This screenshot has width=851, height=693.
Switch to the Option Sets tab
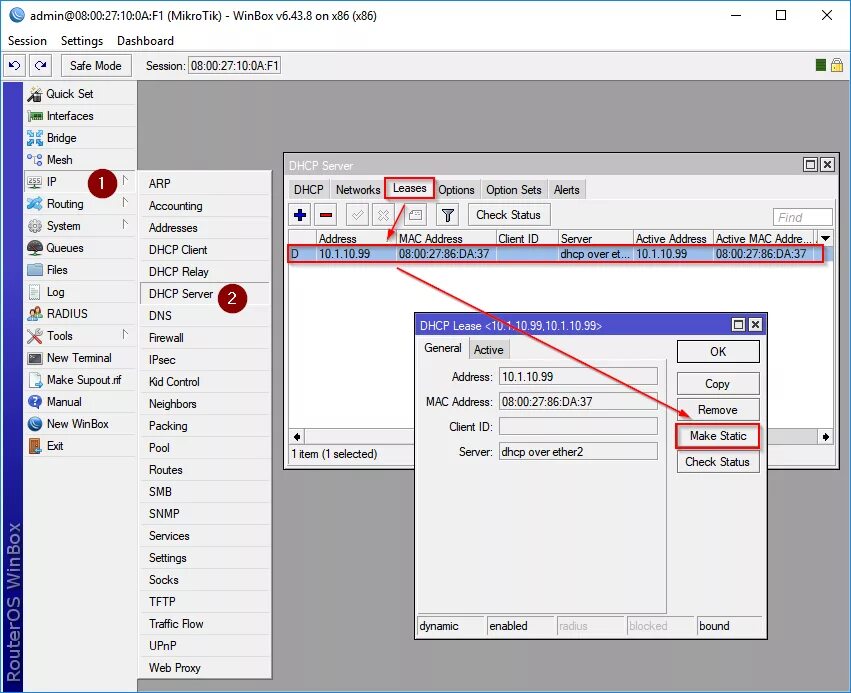513,190
